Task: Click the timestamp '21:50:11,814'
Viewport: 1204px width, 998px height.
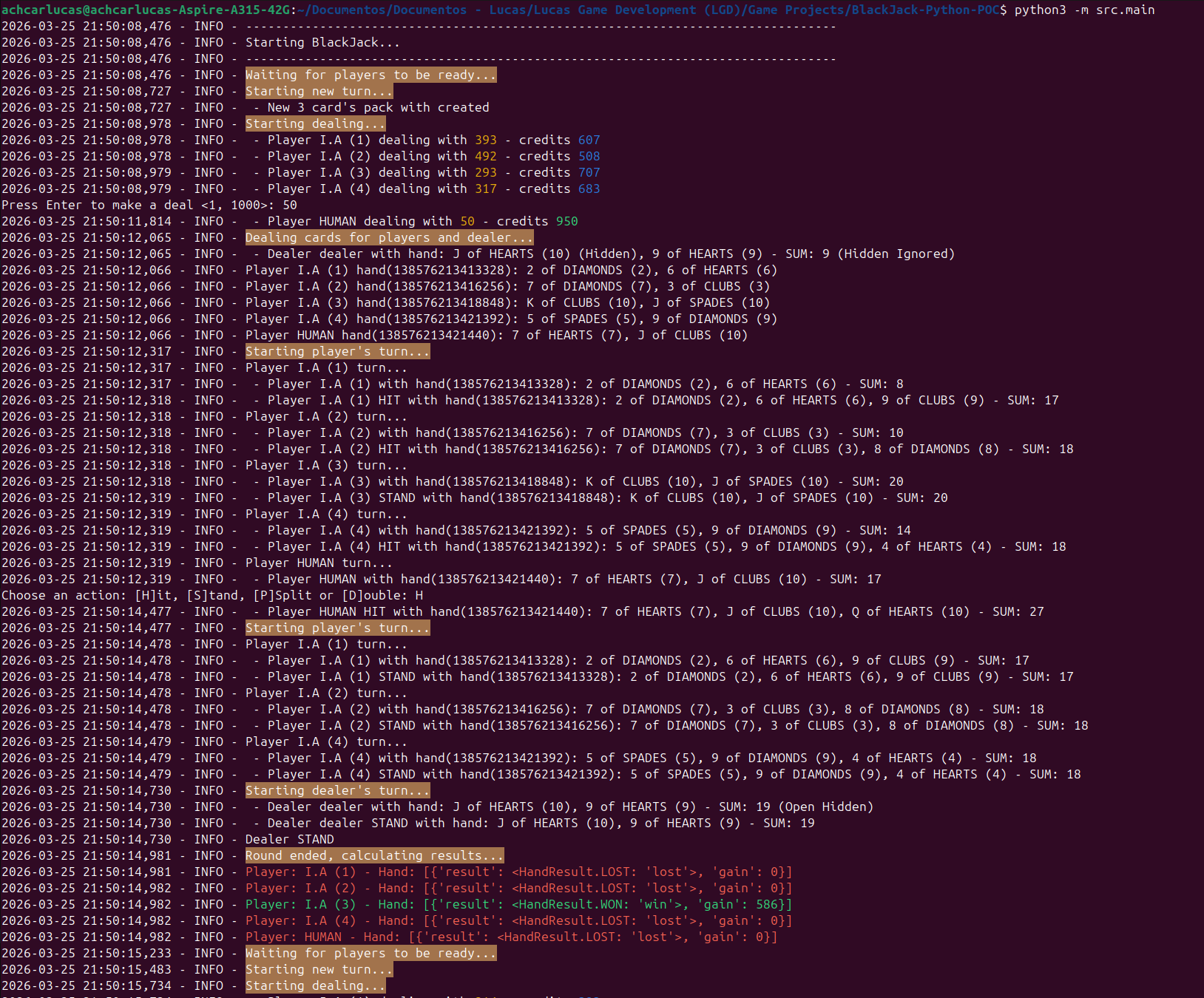Action: point(126,221)
